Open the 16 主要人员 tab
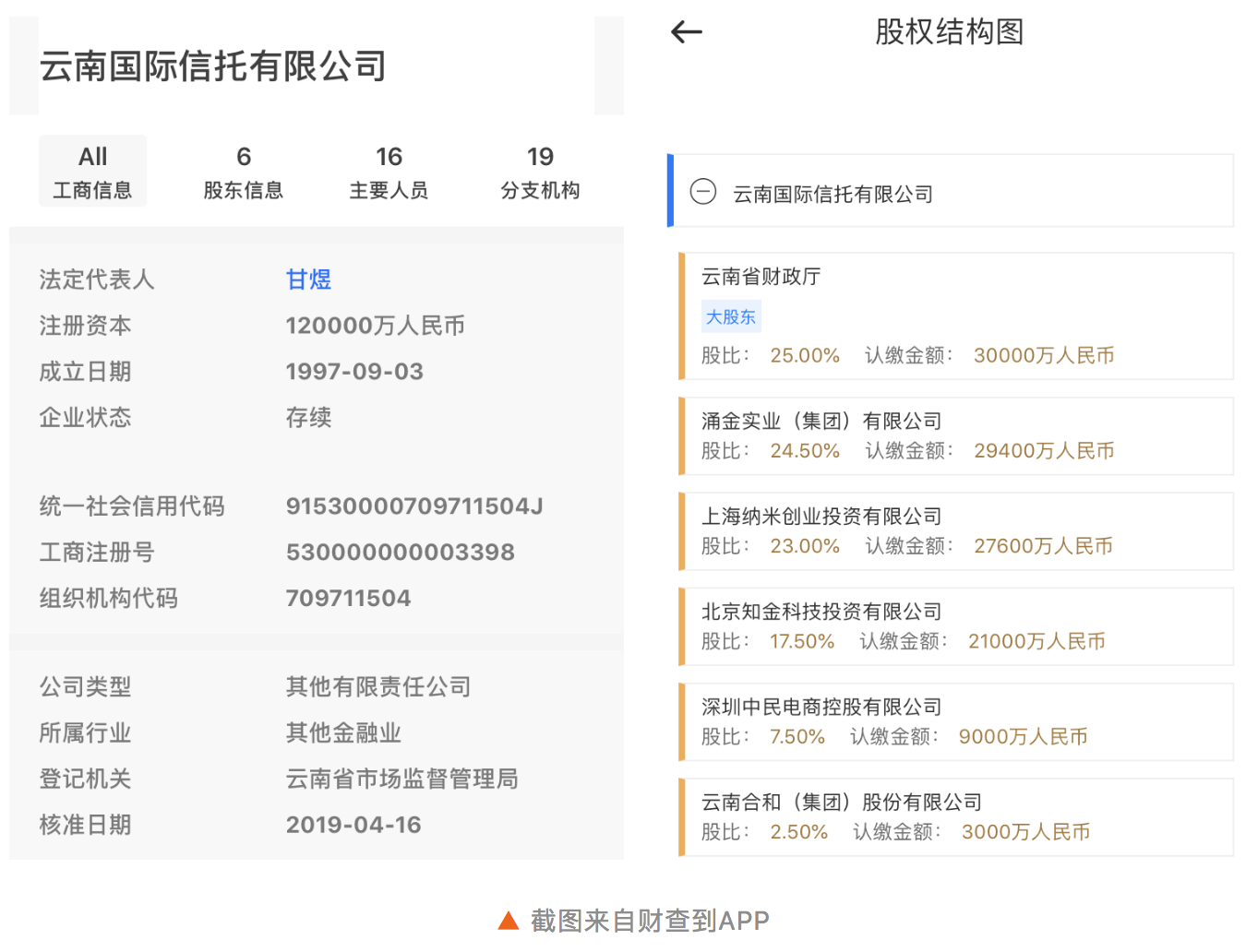The image size is (1246, 952). (x=389, y=172)
